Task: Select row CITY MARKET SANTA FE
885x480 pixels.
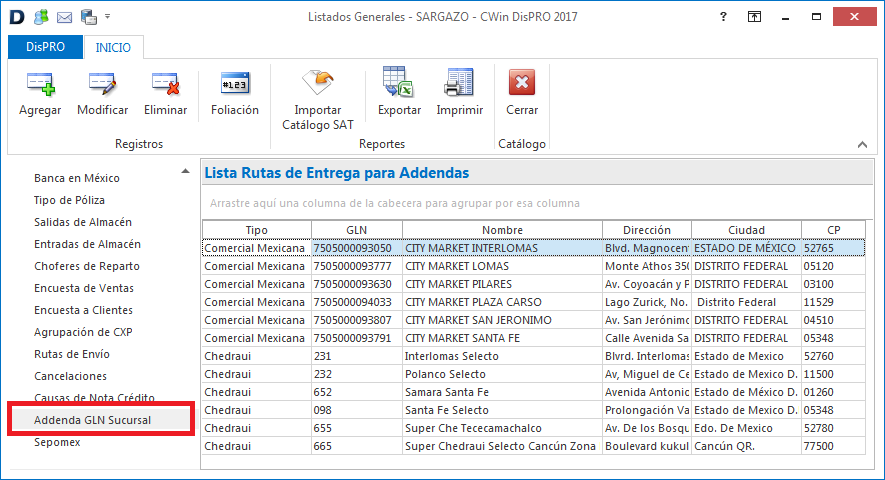Action: [x=533, y=338]
